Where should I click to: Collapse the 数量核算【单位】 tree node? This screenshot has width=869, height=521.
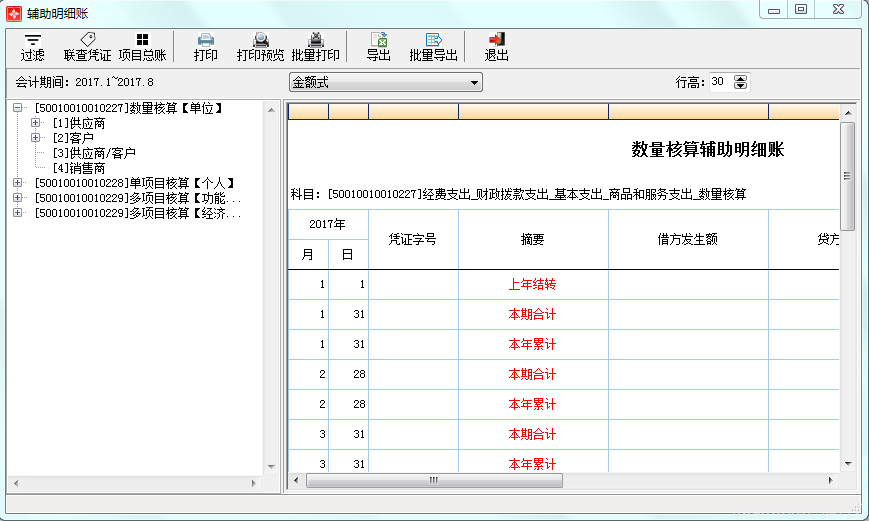coord(18,108)
